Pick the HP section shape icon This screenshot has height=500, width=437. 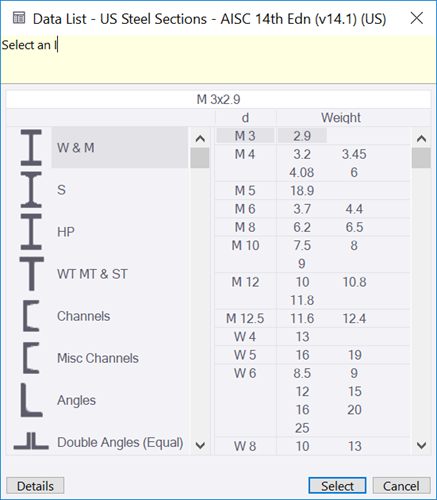click(x=31, y=232)
